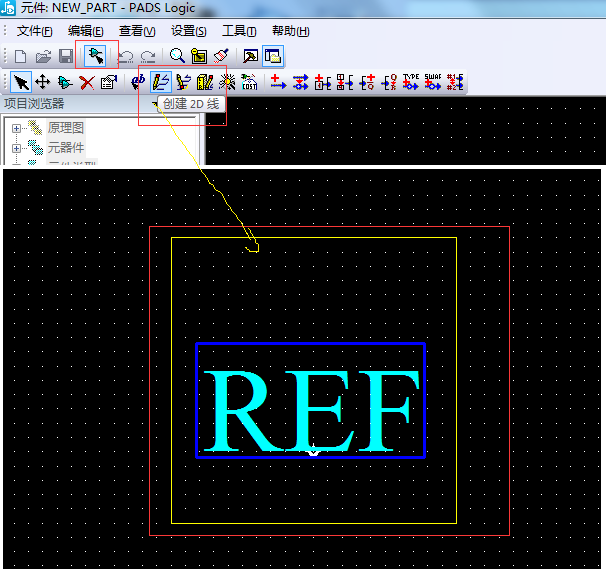Create a new file with the blank page icon
Viewport: 606px width, 575px height.
click(x=20, y=56)
